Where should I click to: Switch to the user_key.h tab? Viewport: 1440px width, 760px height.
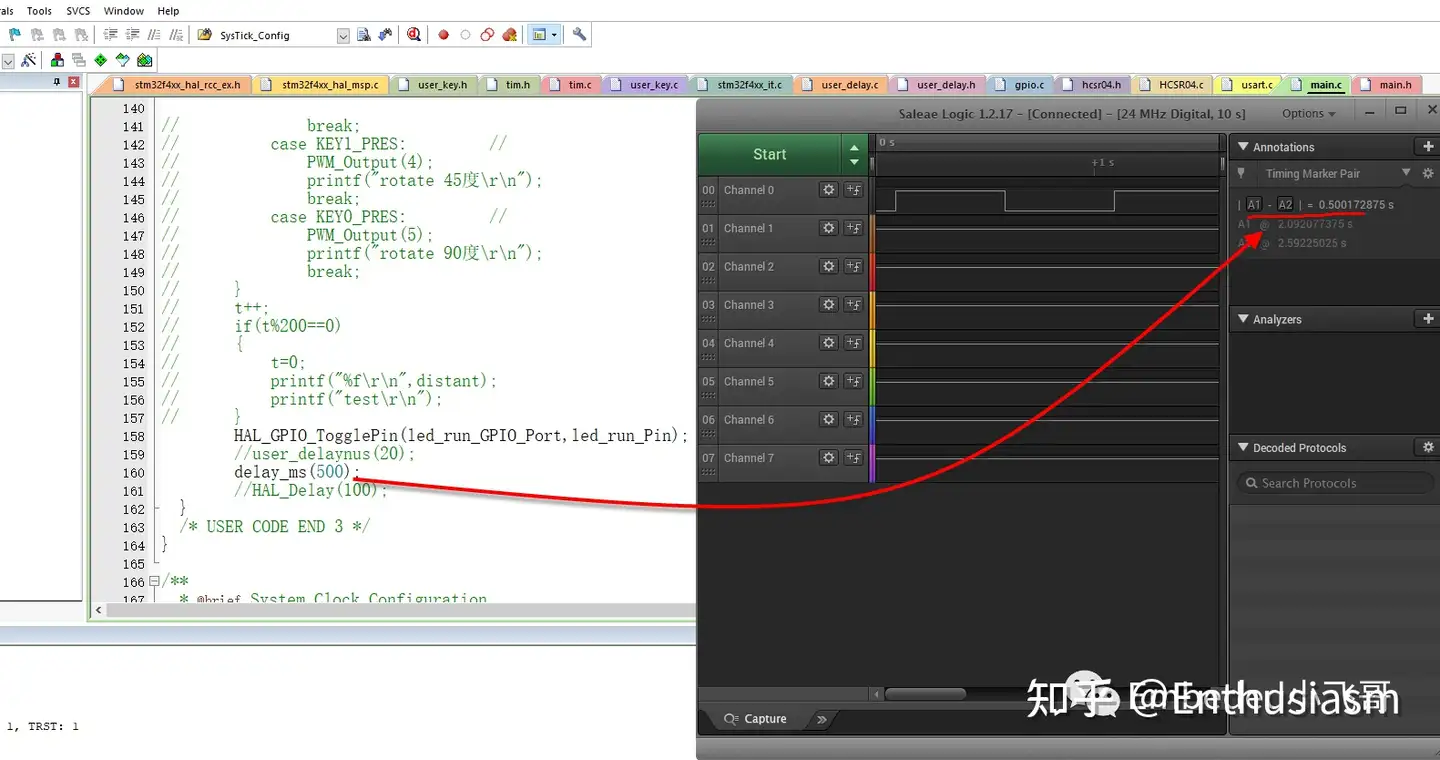point(433,85)
